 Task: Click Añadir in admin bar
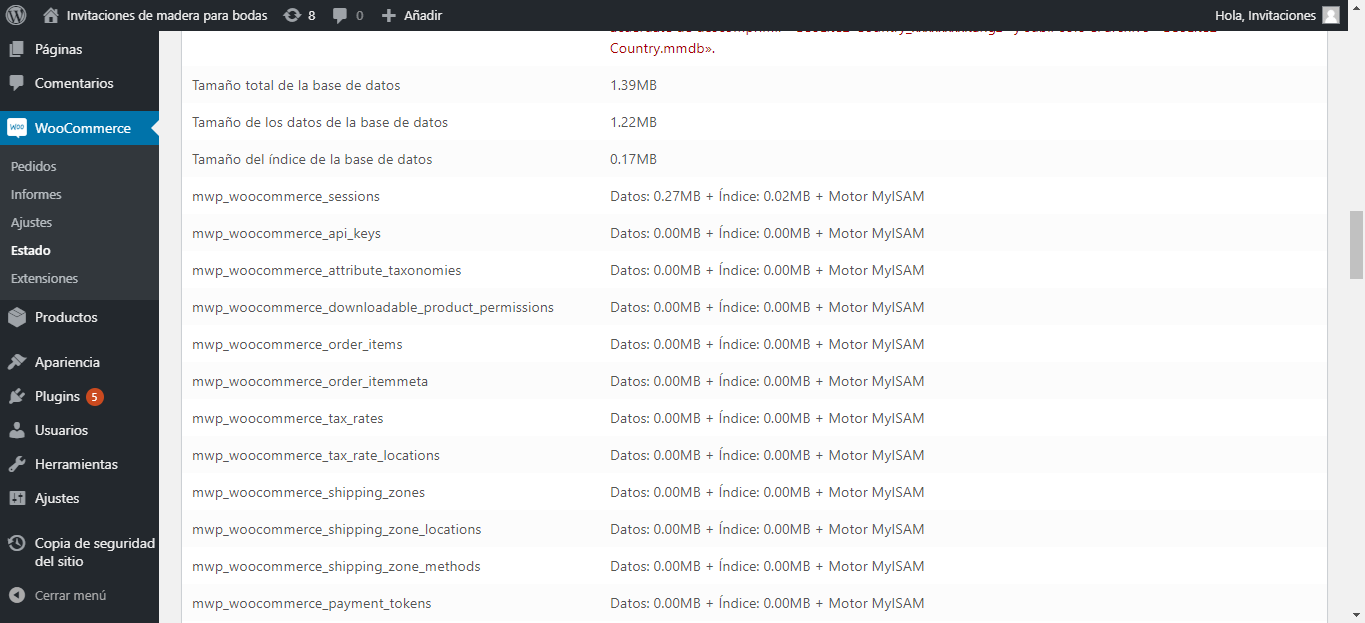tap(423, 15)
